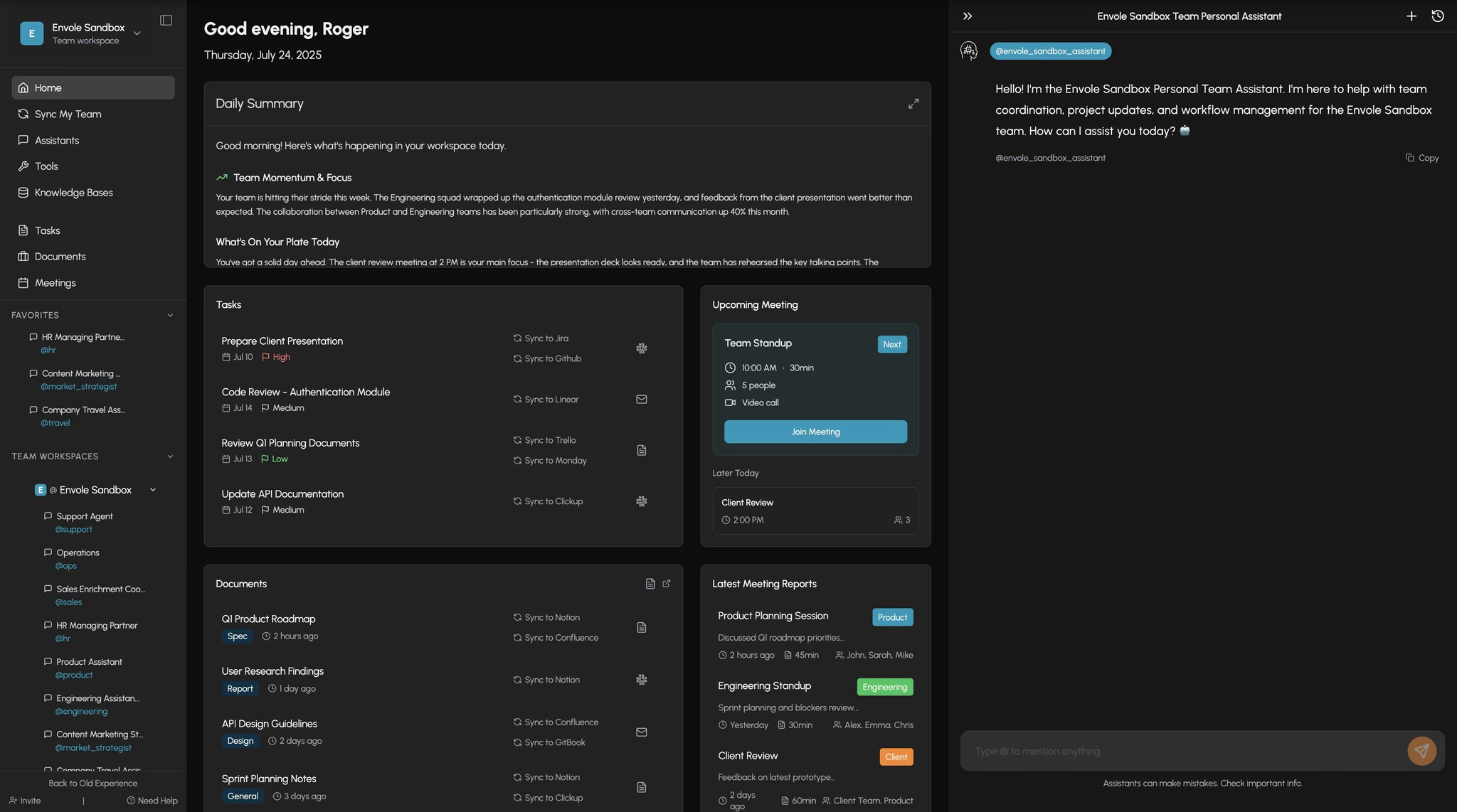Screen dimensions: 1457x812
Task: Click the document icon for Q1 Product Roadmap
Action: (x=641, y=627)
